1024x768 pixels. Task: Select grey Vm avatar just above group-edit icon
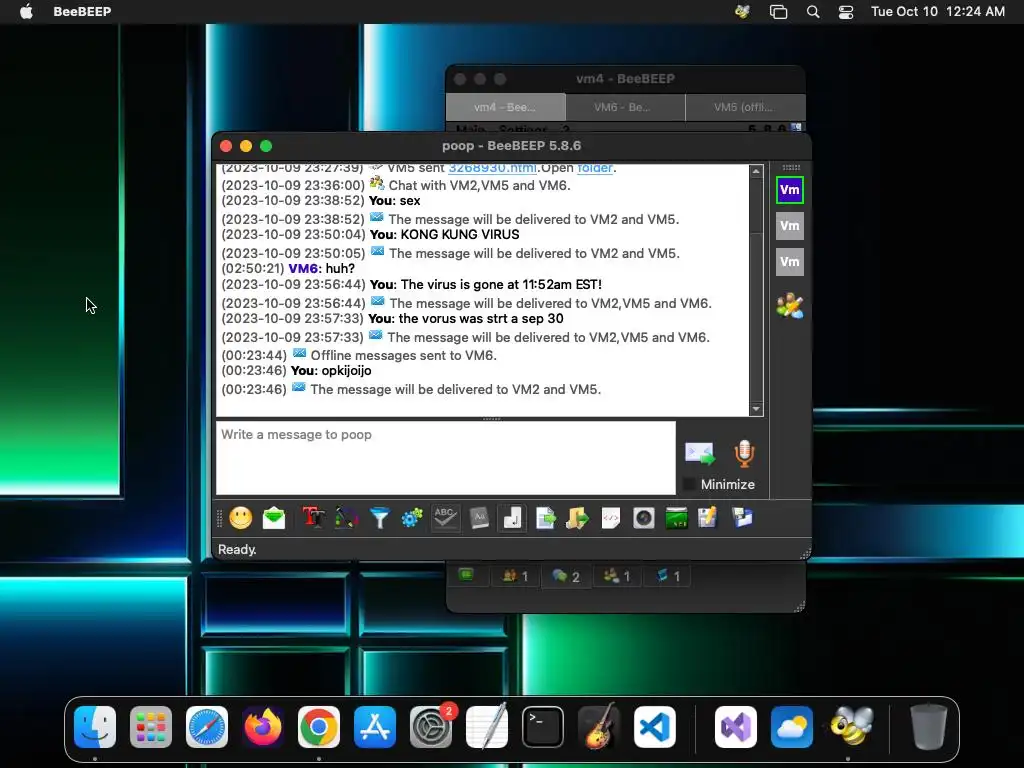pyautogui.click(x=790, y=262)
